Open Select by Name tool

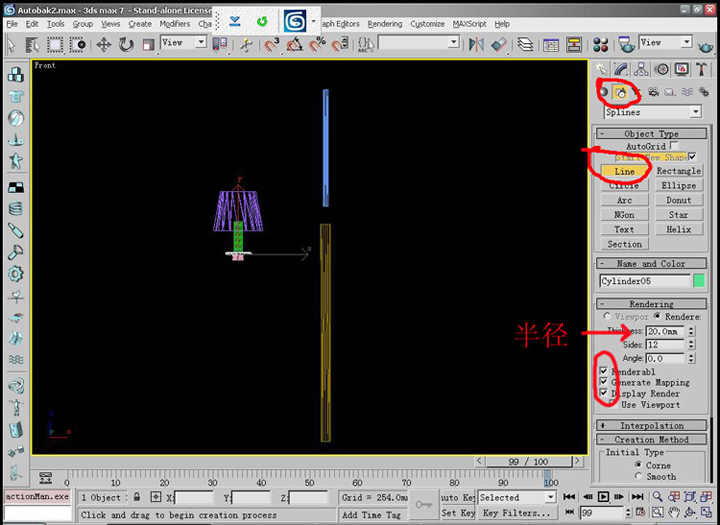point(33,45)
